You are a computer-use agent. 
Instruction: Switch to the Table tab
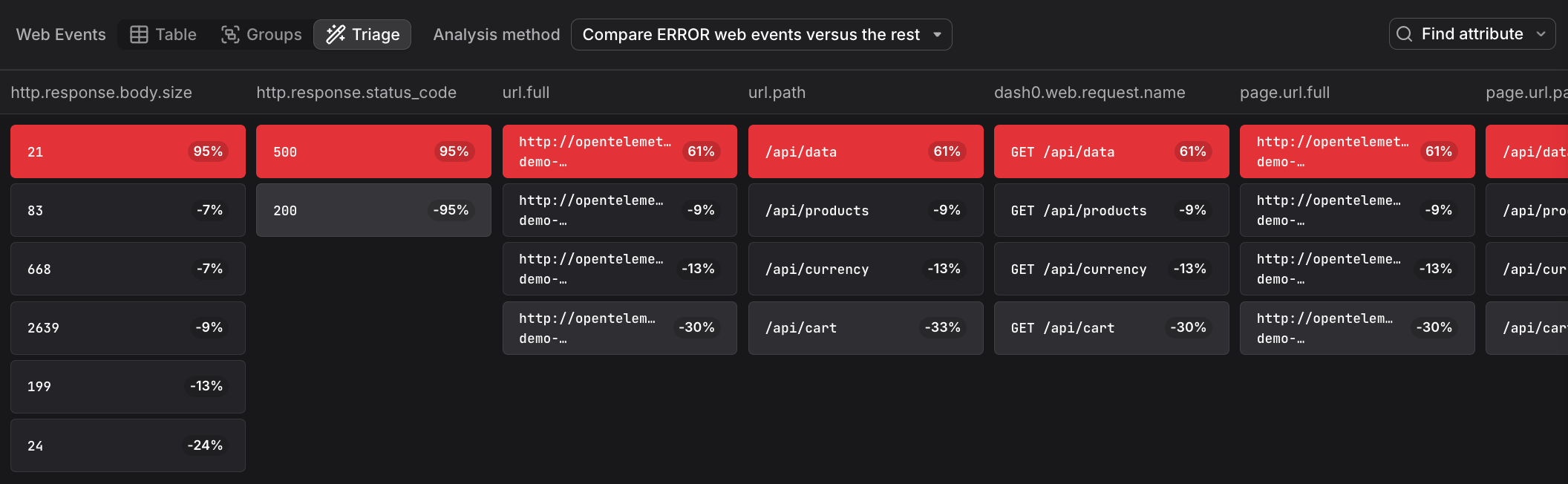click(163, 35)
